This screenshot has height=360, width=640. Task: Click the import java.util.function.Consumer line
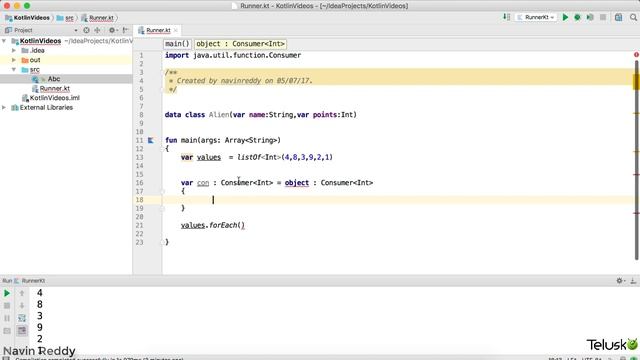click(233, 55)
